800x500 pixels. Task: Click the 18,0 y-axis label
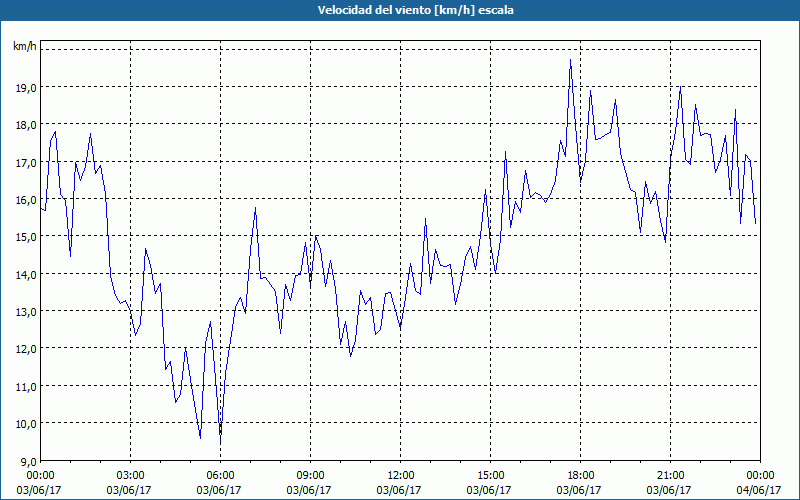point(27,125)
